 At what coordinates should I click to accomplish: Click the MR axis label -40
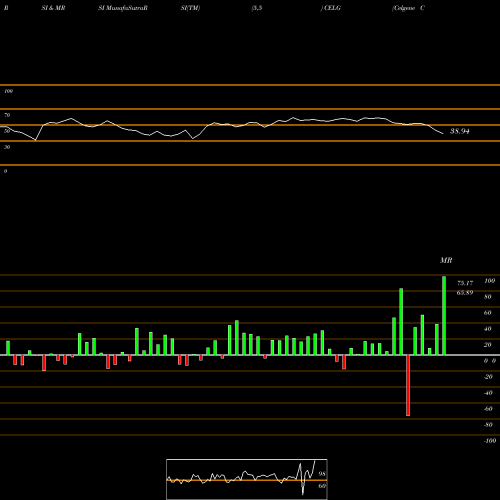[488, 393]
